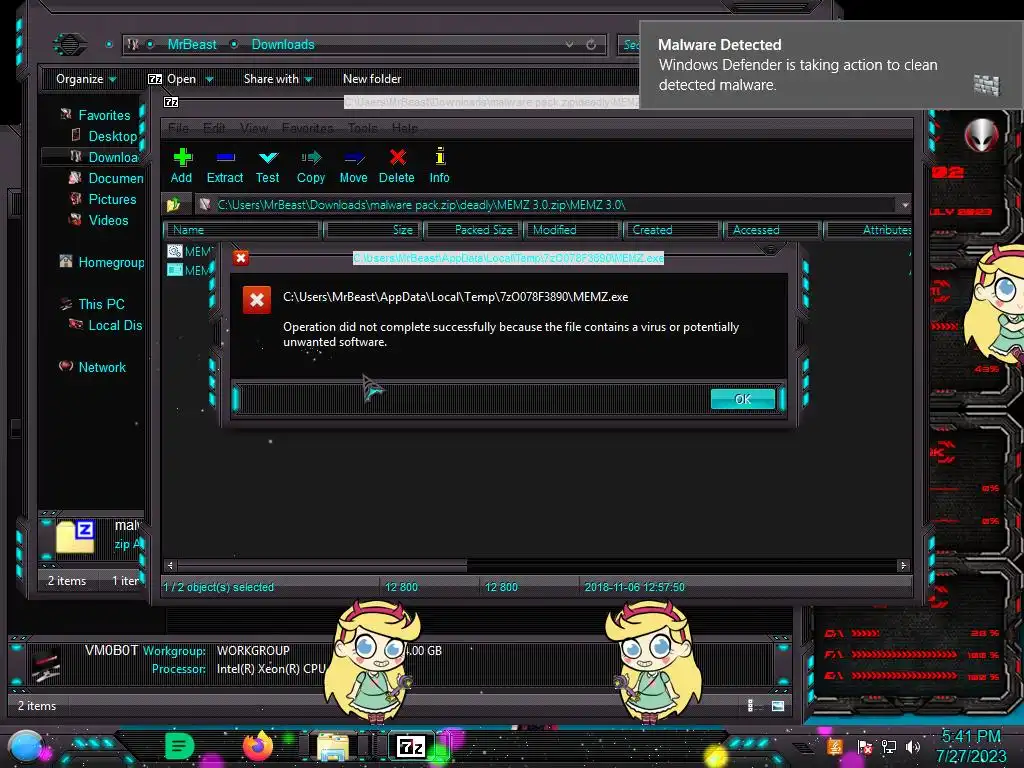Click the Delete toolbar icon
This screenshot has height=768, width=1024.
396,166
